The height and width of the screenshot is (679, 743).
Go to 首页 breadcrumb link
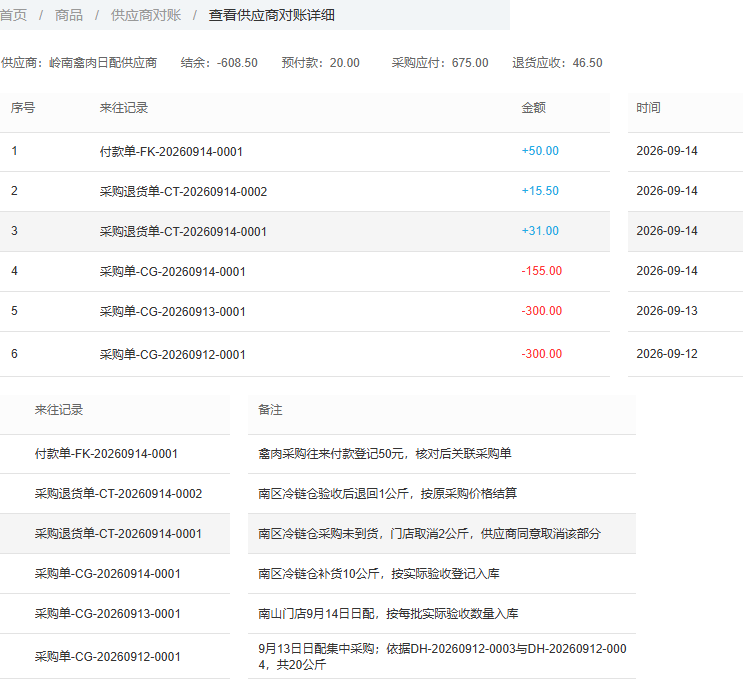tap(13, 15)
